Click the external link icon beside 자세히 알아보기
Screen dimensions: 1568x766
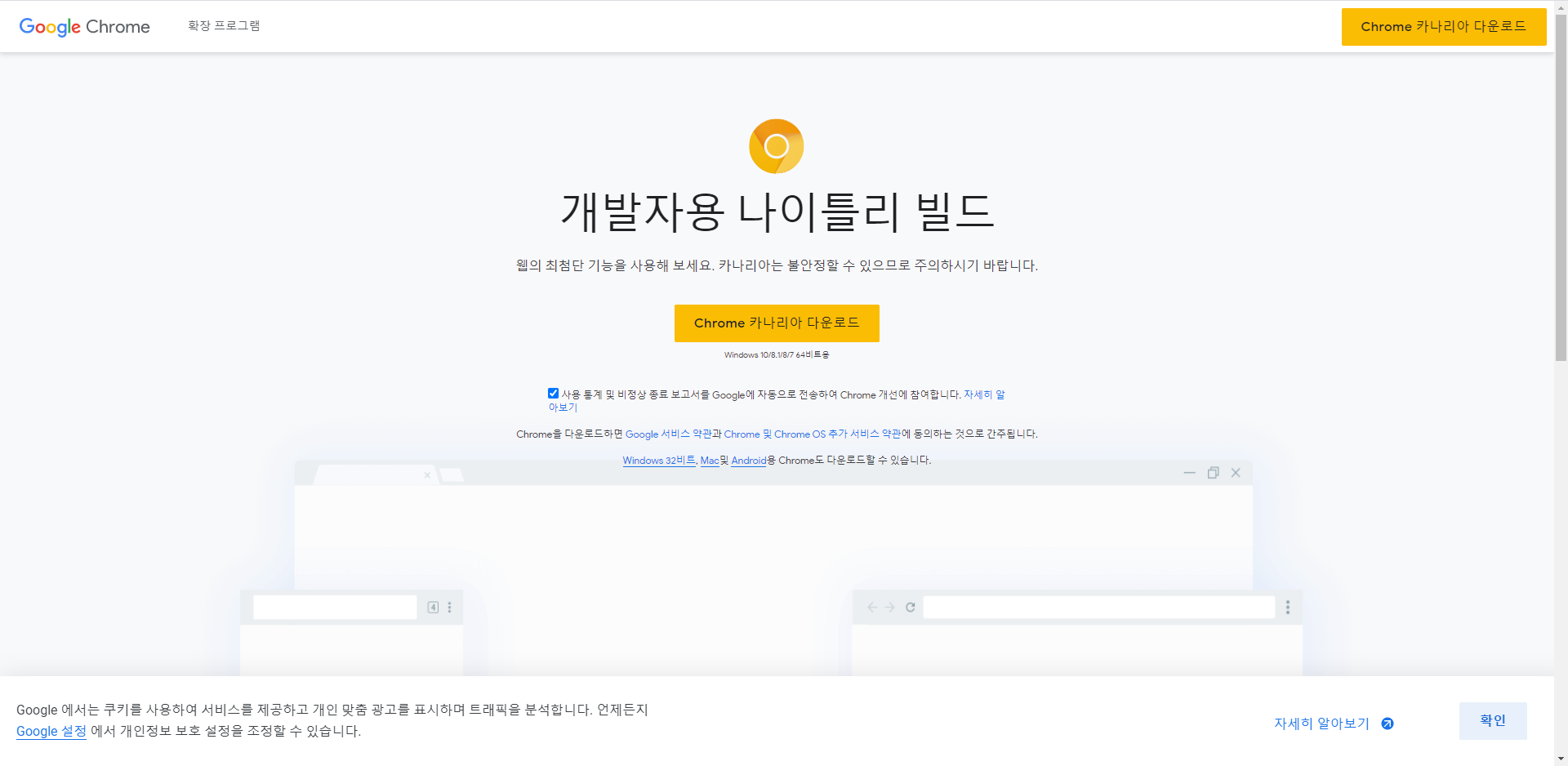click(1388, 724)
